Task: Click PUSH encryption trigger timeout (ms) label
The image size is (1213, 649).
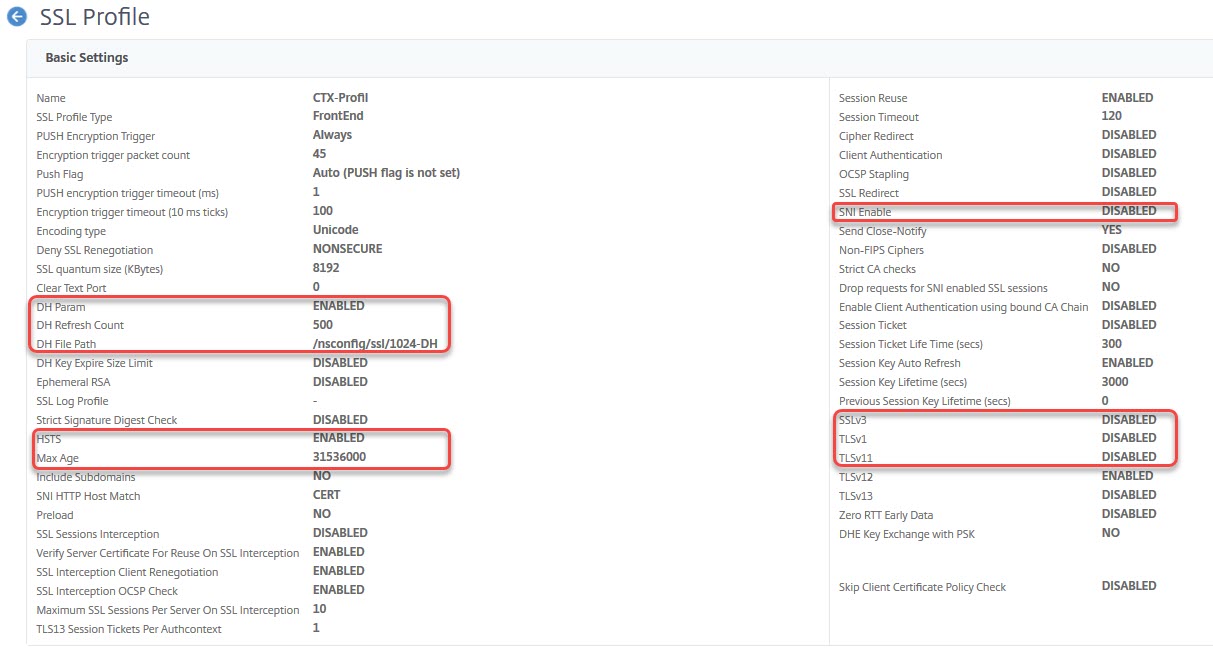Action: pyautogui.click(x=127, y=193)
